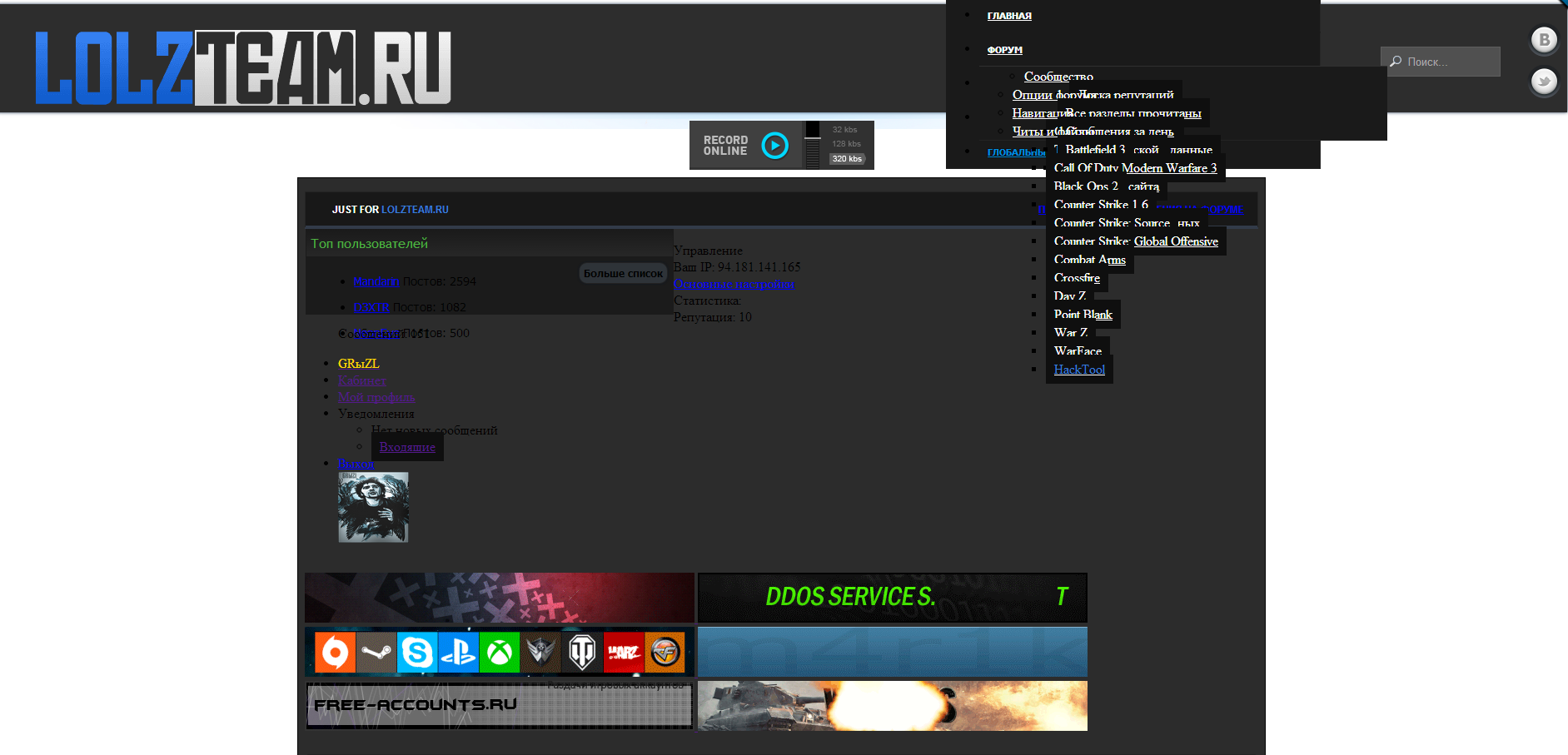Click the Репутация: 10 text
The width and height of the screenshot is (1568, 755).
click(712, 317)
